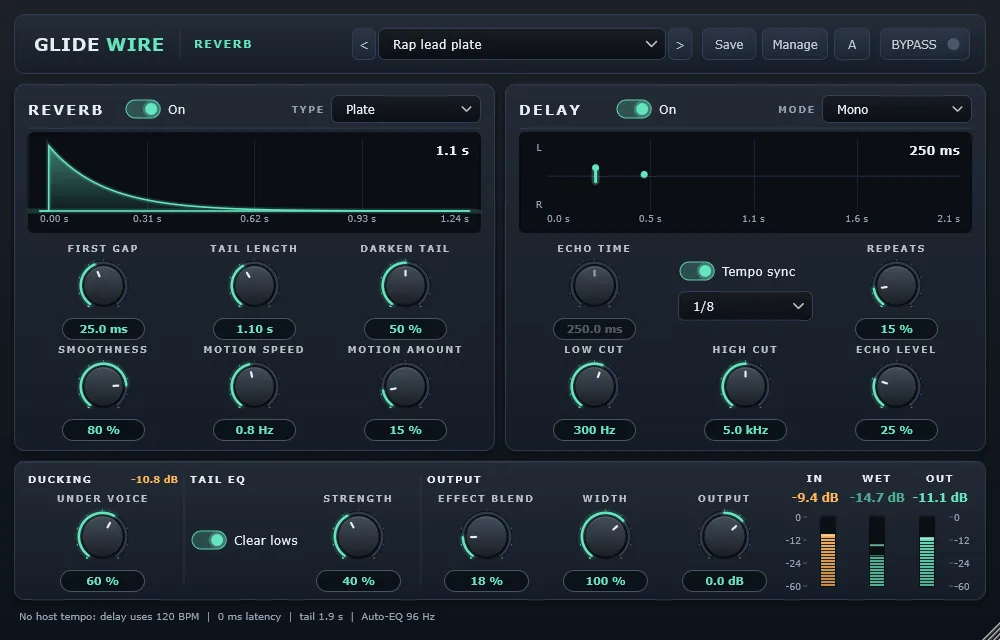1000x640 pixels.
Task: Click the 25.0 ms First Gap value field
Action: 103,329
